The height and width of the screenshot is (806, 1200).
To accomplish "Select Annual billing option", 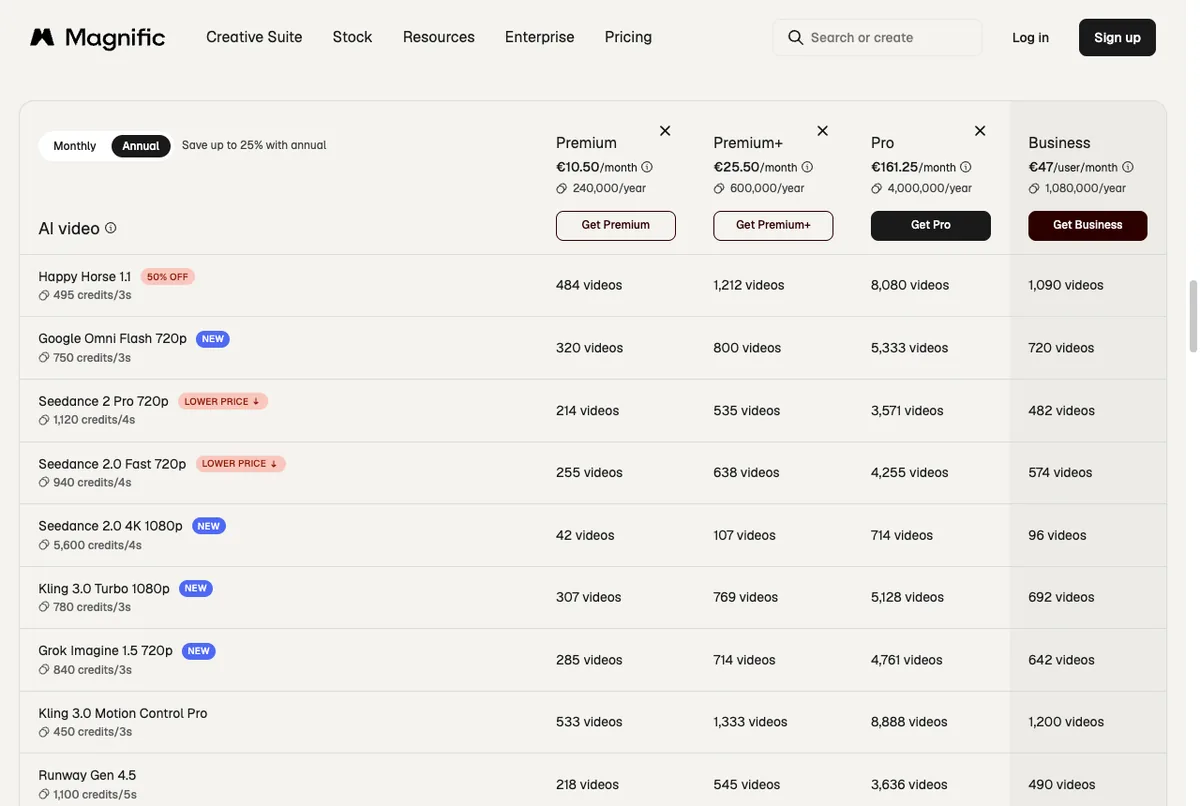I will pos(141,146).
